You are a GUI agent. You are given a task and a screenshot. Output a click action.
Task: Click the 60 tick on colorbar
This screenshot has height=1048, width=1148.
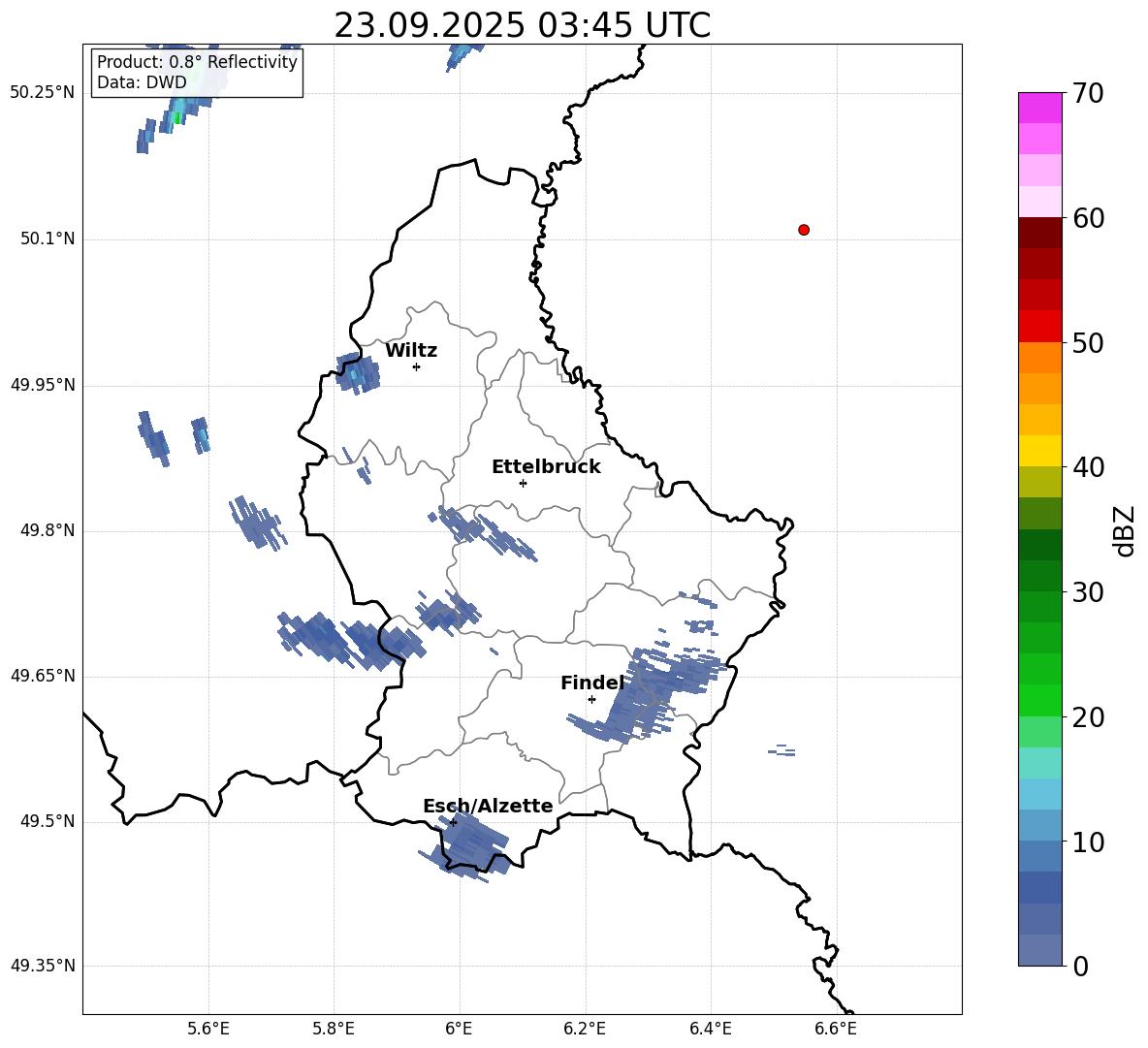click(x=1088, y=218)
